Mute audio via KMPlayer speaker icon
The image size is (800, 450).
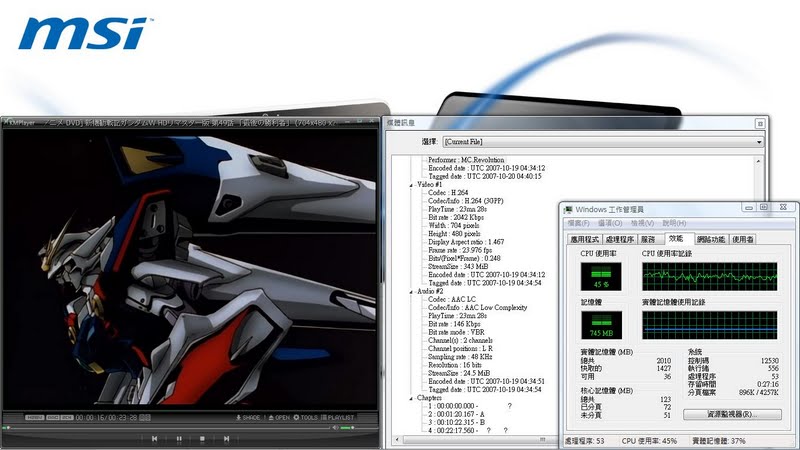tap(335, 428)
